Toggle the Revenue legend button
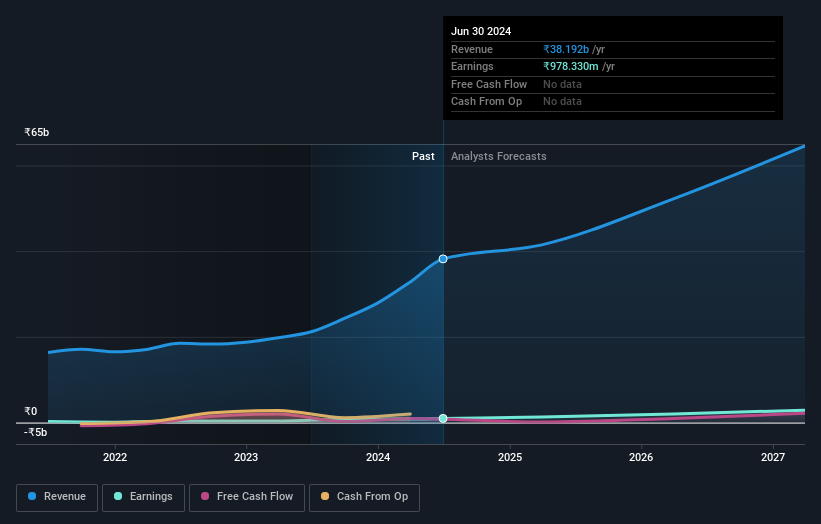 click(x=57, y=497)
